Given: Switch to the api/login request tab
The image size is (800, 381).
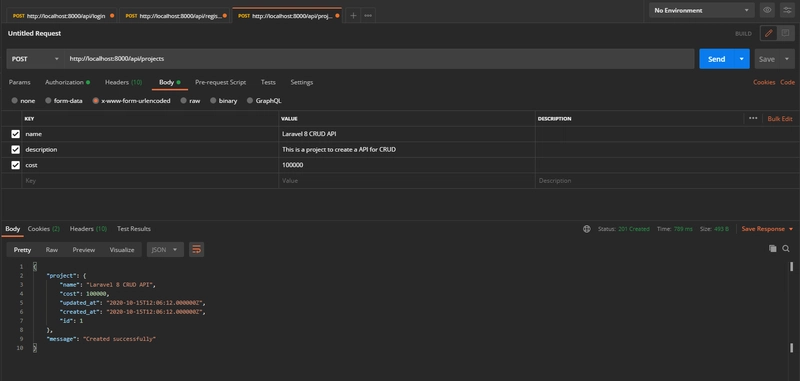Looking at the screenshot, I should coord(62,16).
